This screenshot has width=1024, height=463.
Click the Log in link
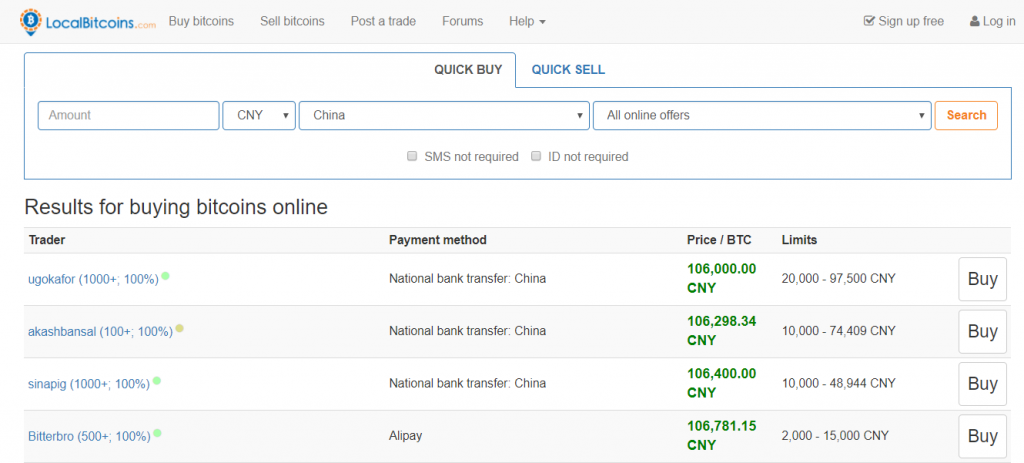(x=993, y=21)
